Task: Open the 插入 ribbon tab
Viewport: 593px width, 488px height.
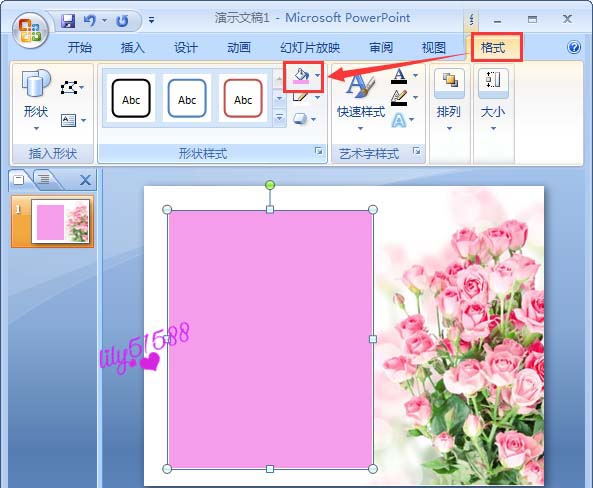Action: (132, 48)
